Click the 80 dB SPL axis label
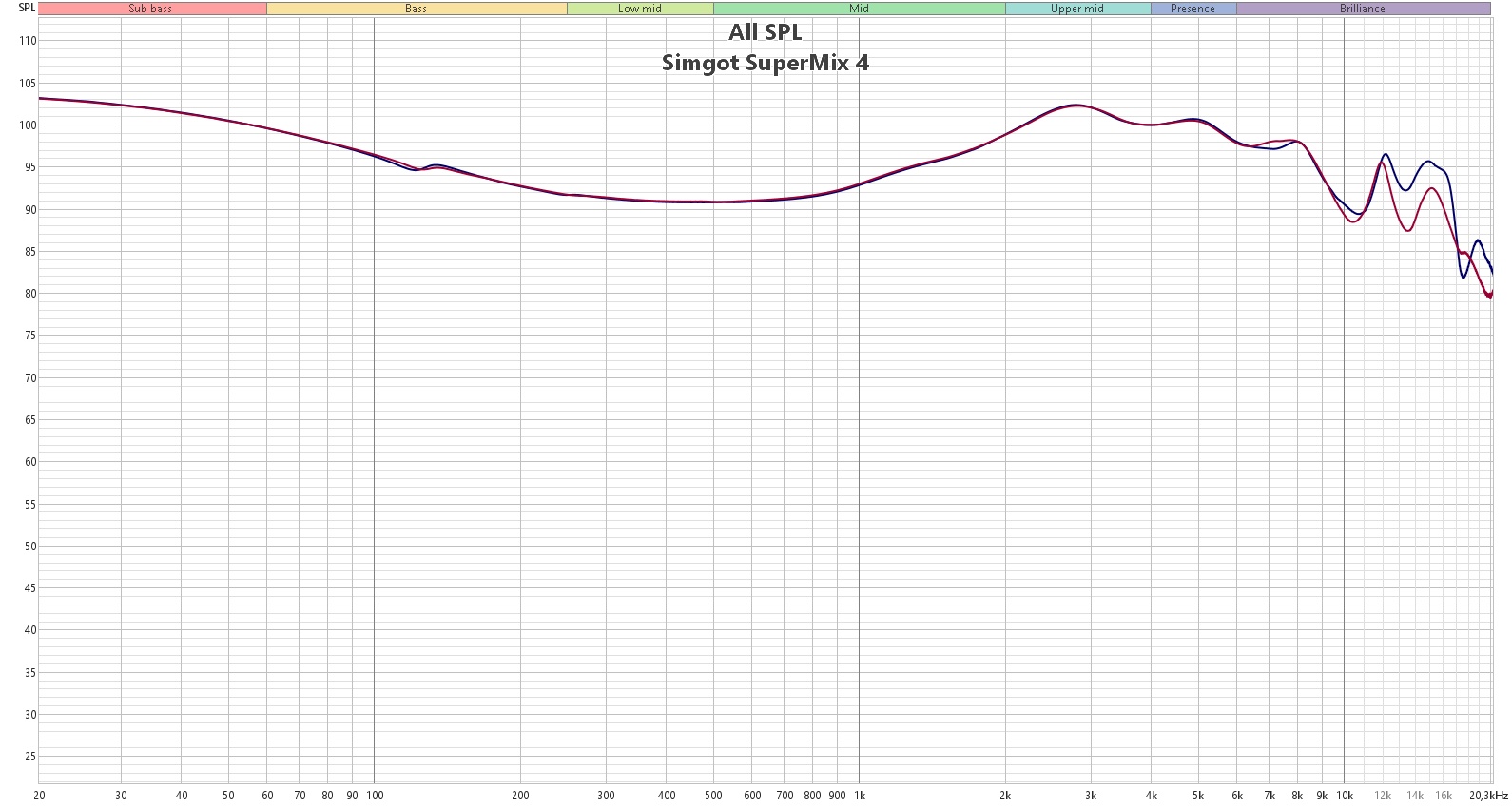The width and height of the screenshot is (1512, 807). (30, 294)
